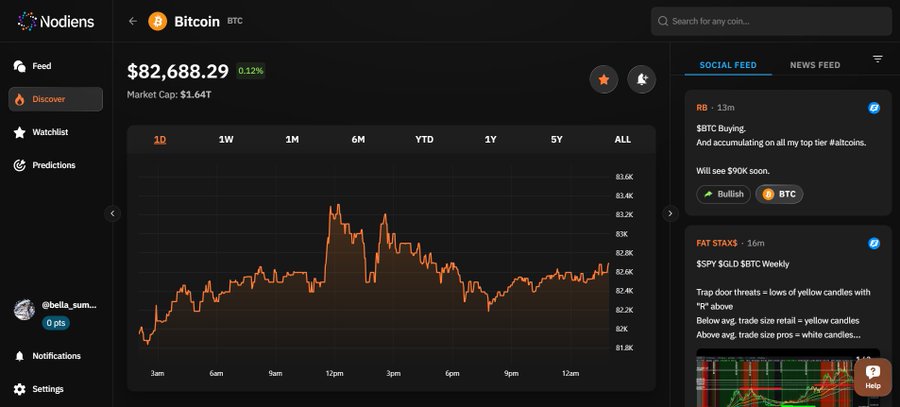Open Predictions from the sidebar
This screenshot has height=407, width=900.
pyautogui.click(x=56, y=165)
